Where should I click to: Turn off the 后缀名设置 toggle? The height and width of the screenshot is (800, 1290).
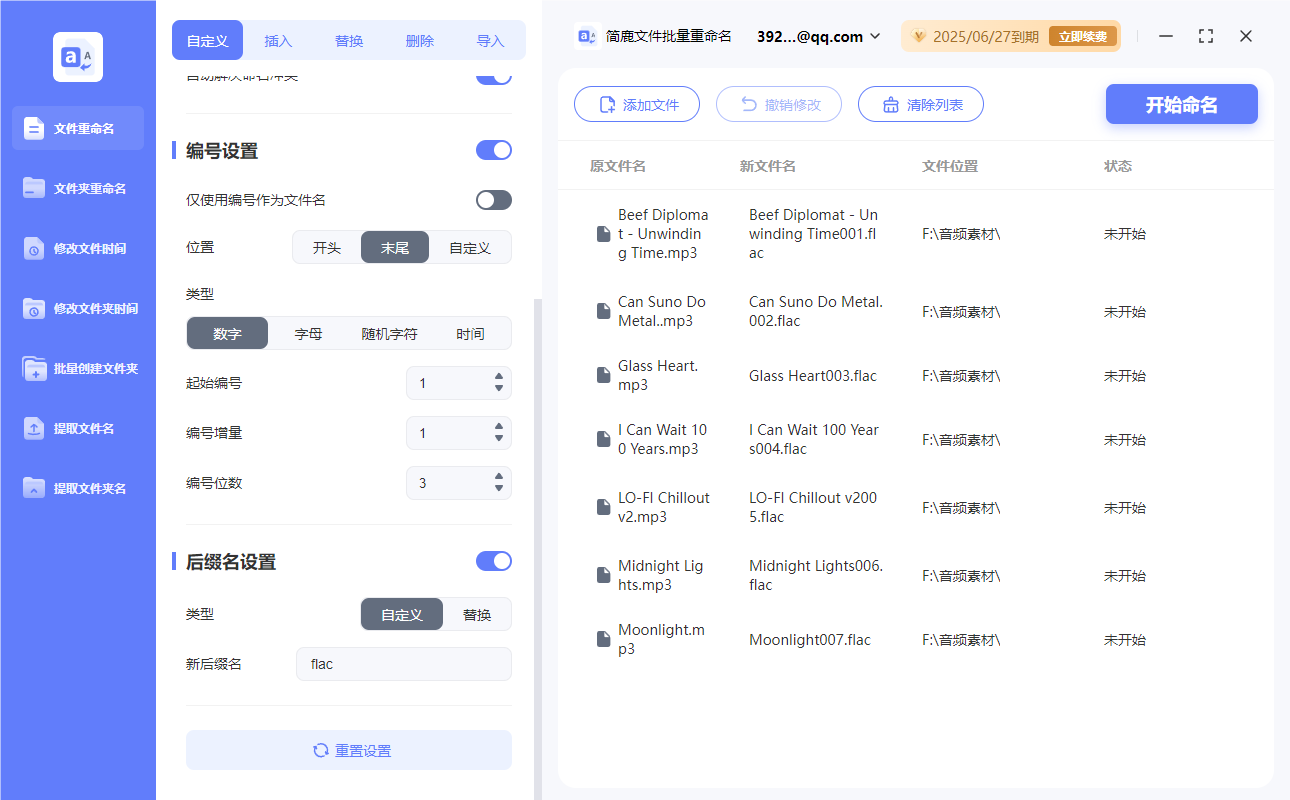coord(493,561)
